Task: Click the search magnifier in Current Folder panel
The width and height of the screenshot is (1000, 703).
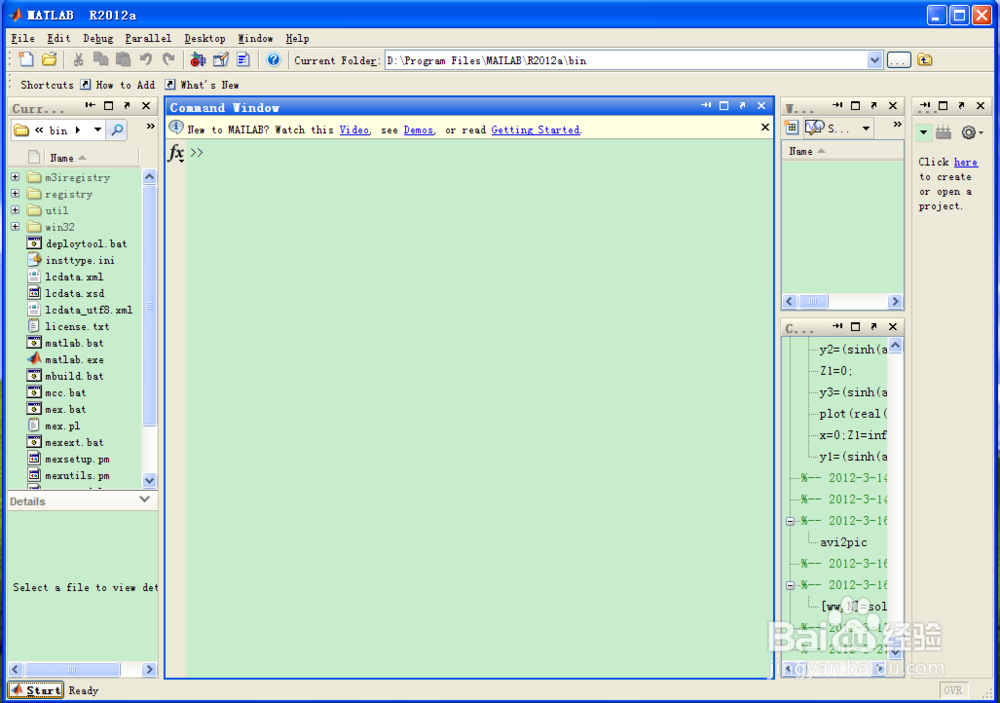Action: pyautogui.click(x=117, y=130)
